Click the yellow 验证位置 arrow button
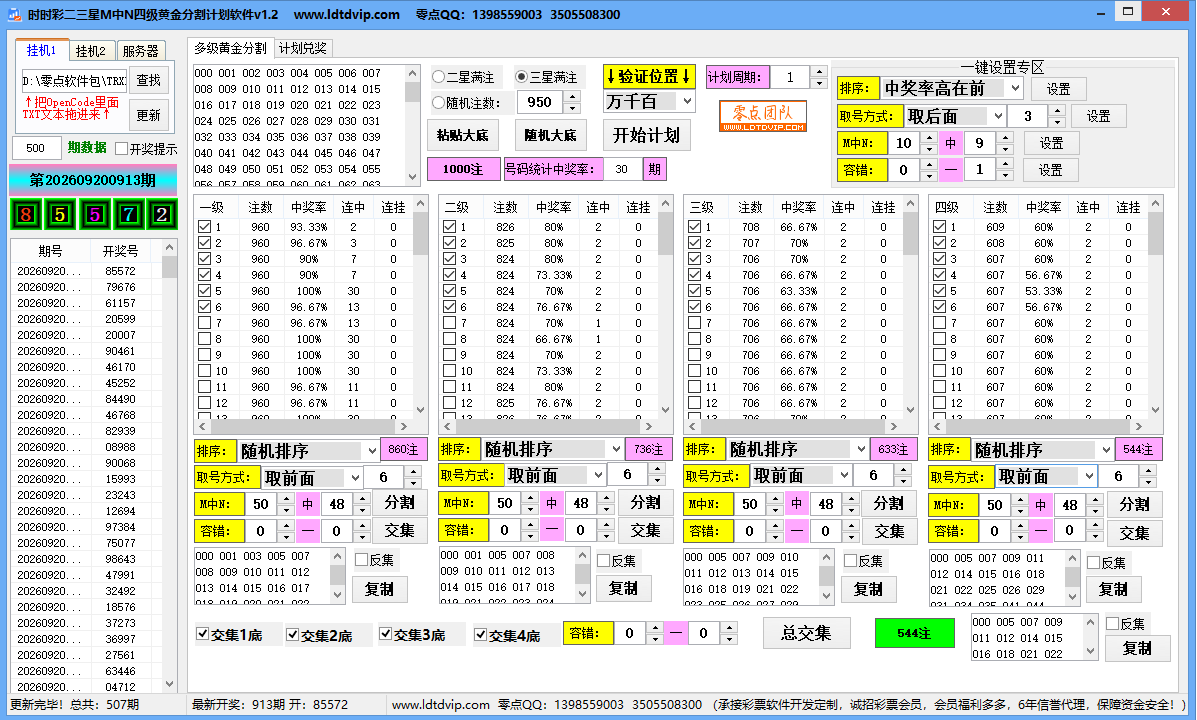 (649, 76)
